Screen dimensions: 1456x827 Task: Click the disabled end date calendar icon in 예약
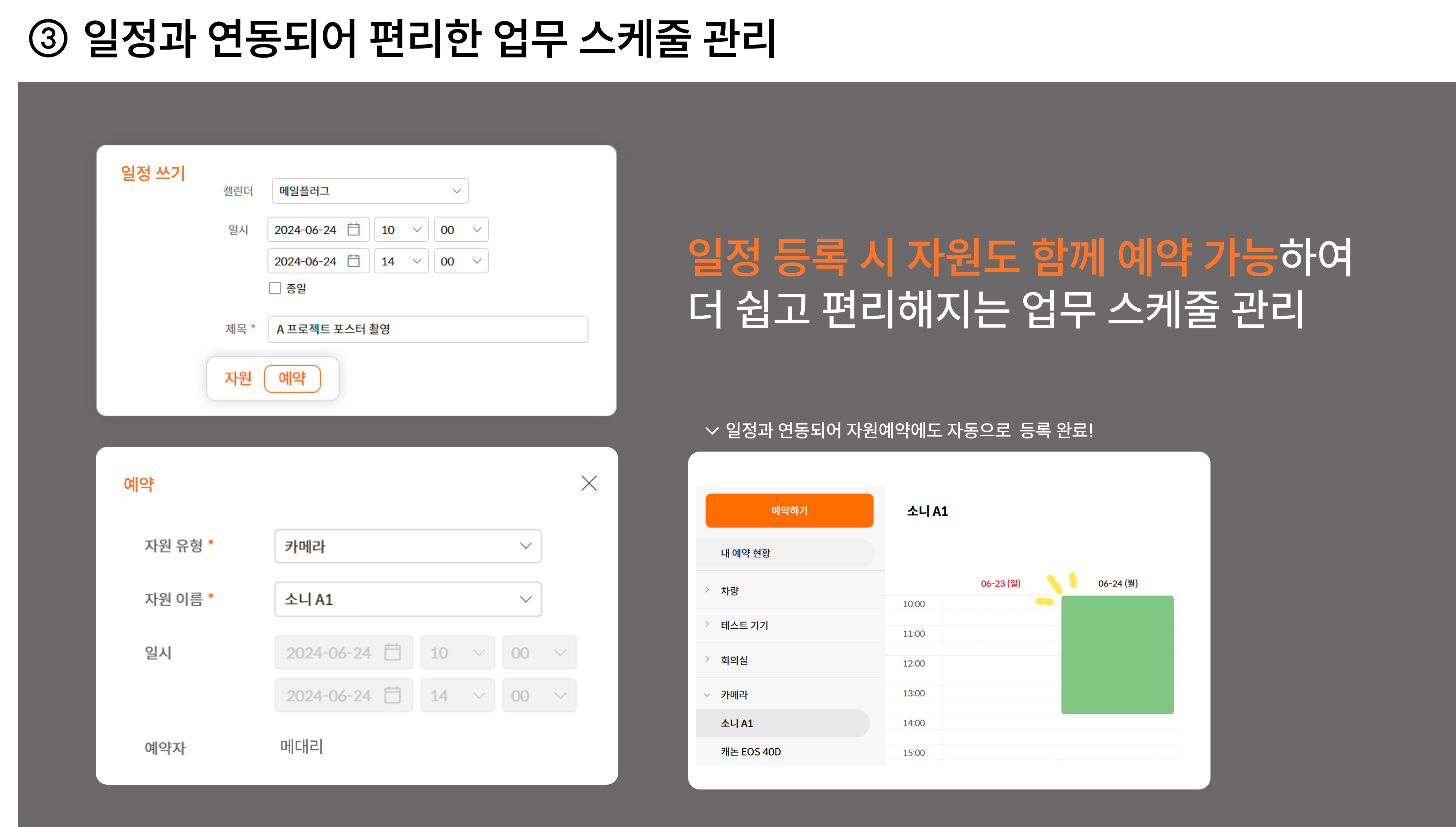coord(392,695)
